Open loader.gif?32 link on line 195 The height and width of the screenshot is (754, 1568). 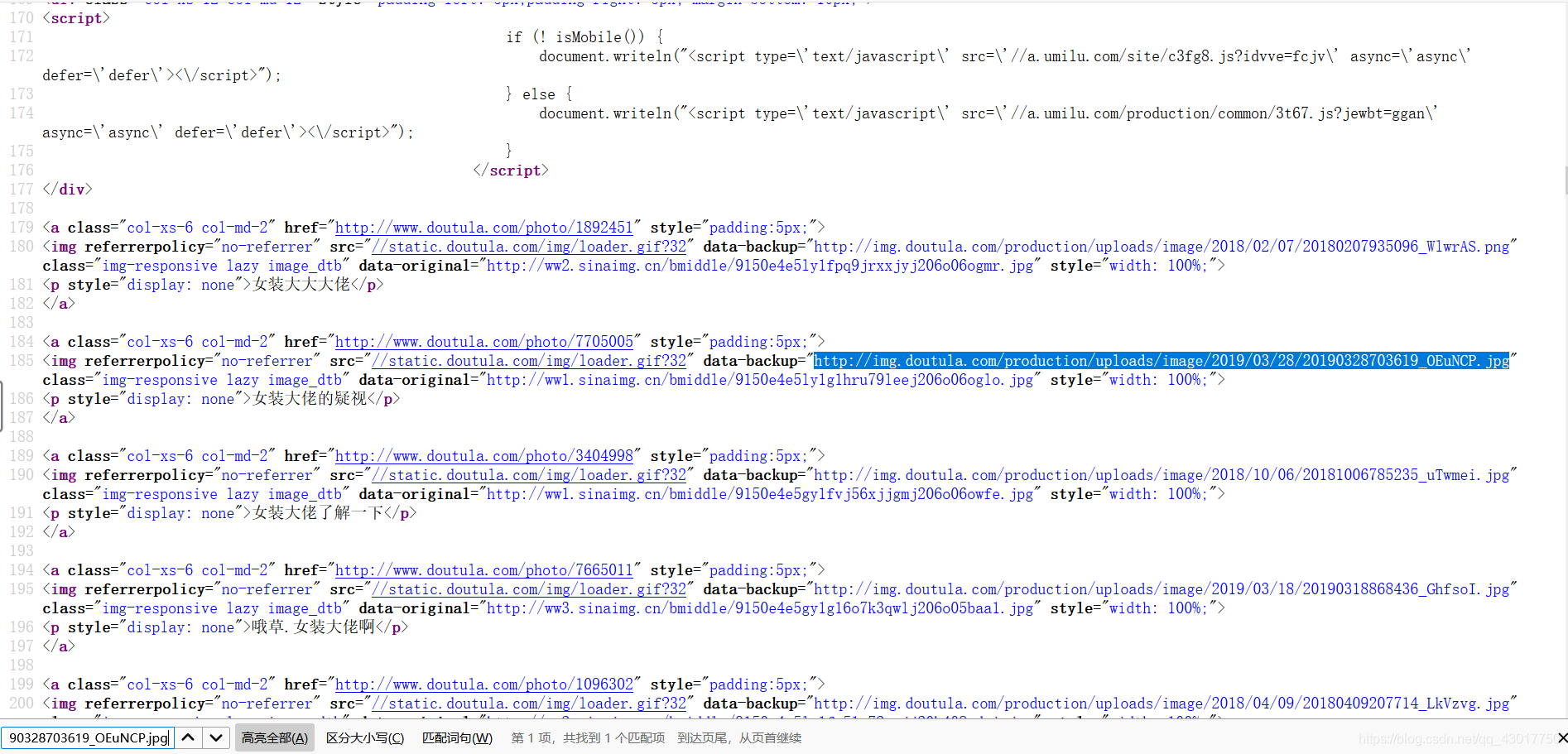[x=530, y=589]
